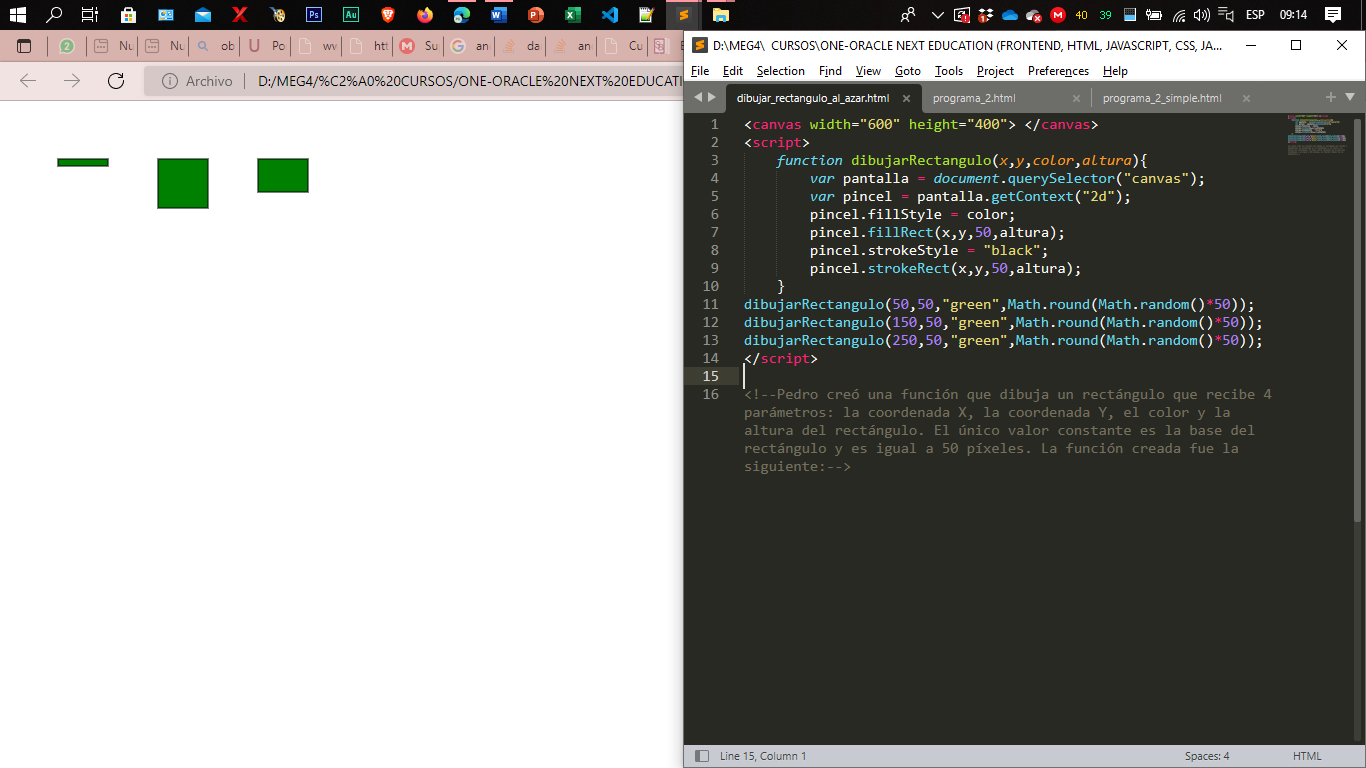This screenshot has height=768, width=1366.
Task: Add a new tab with plus button
Action: coord(1330,97)
